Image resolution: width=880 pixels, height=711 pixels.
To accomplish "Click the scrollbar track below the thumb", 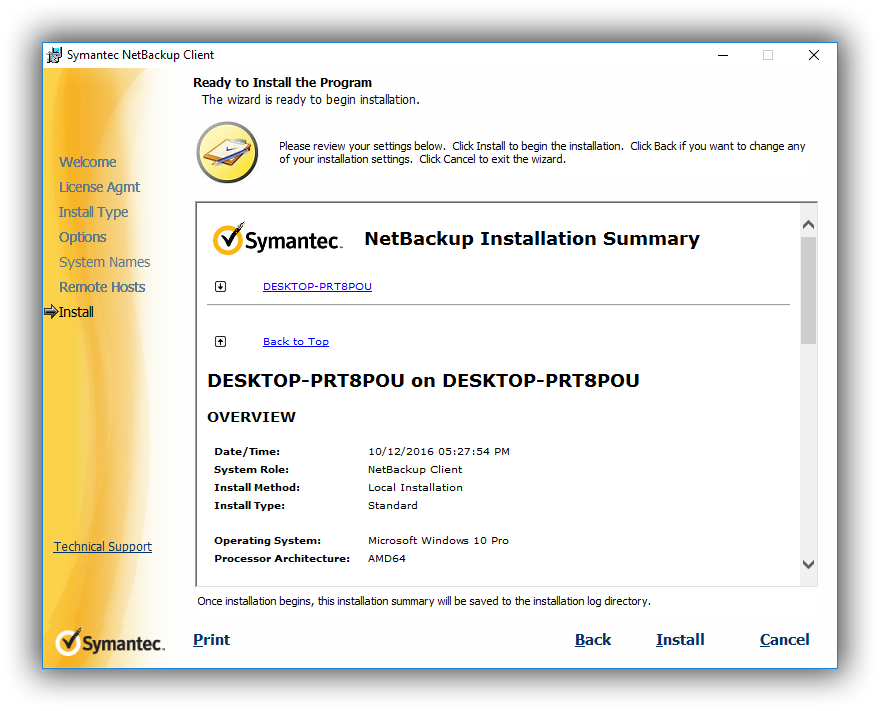I will pos(808,449).
